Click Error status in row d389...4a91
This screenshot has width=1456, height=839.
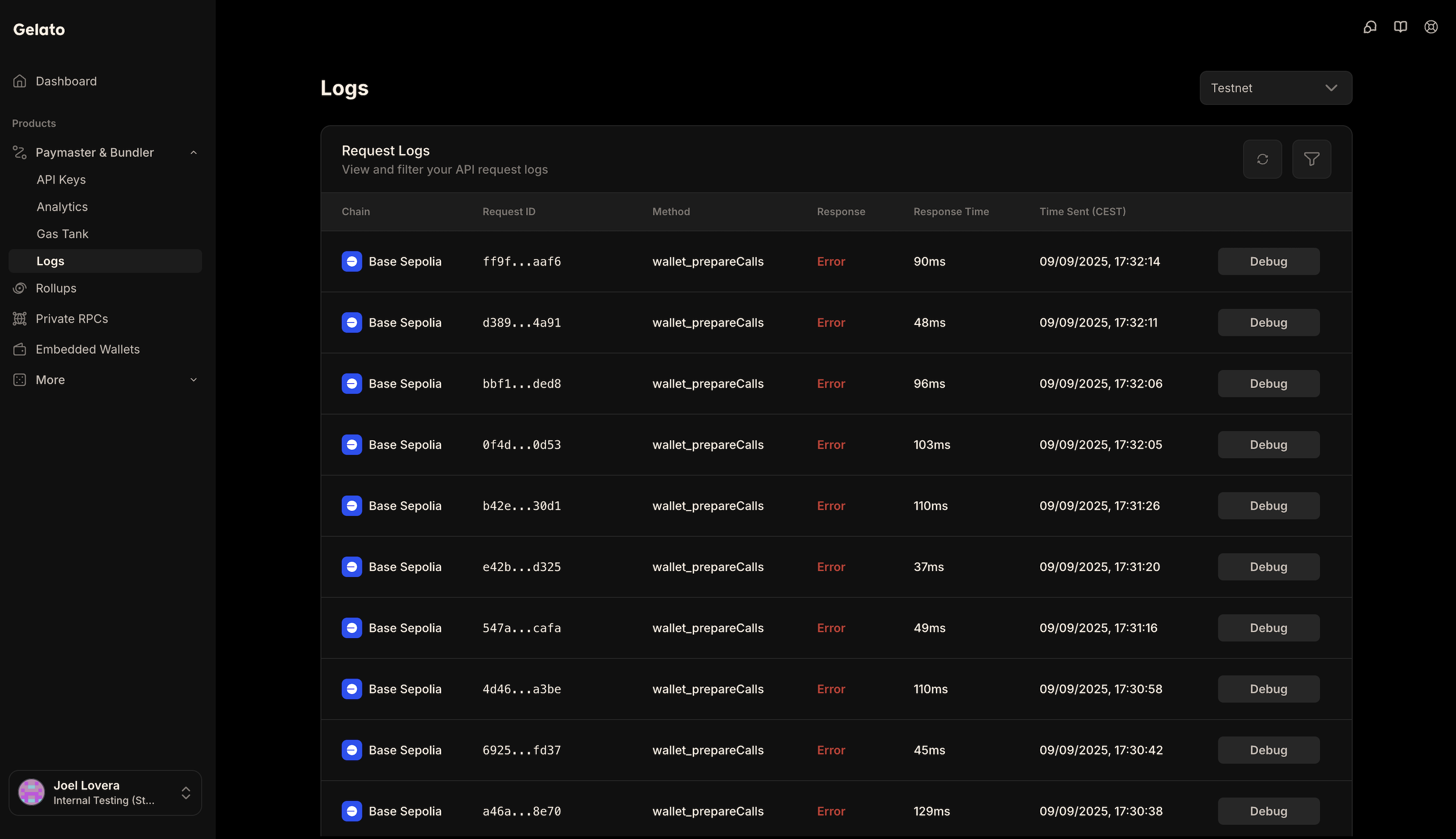point(831,323)
